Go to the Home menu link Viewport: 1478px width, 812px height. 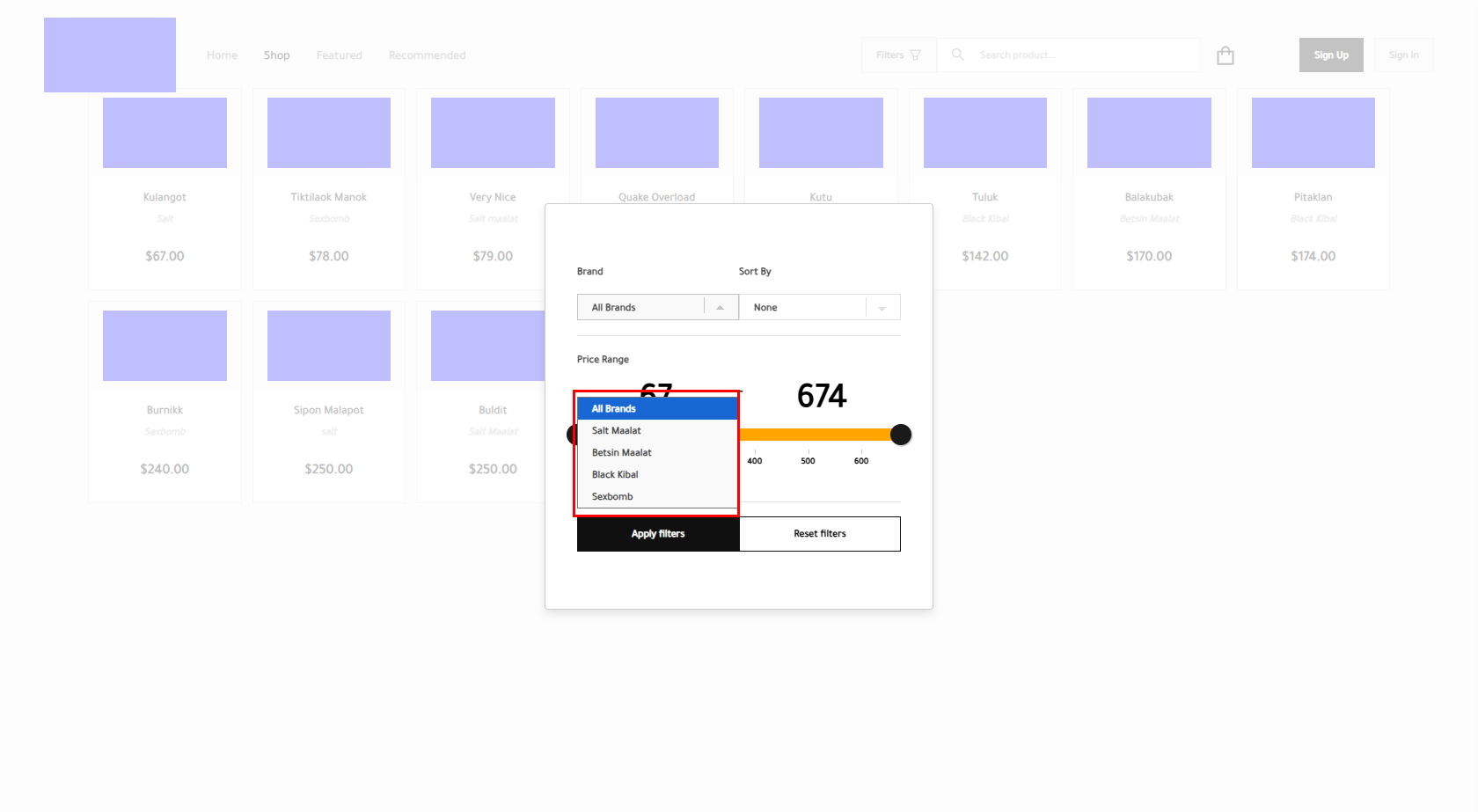pos(222,55)
